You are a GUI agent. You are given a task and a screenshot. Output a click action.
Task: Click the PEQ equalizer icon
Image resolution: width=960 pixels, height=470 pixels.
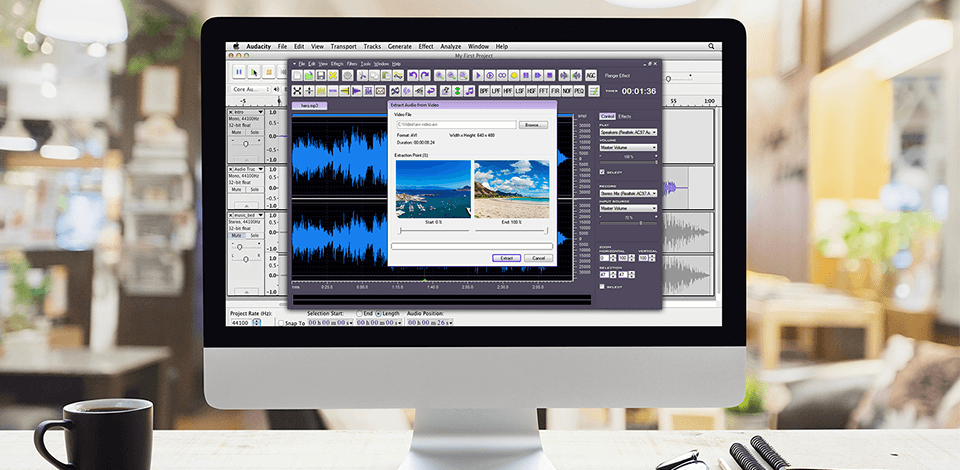pyautogui.click(x=579, y=91)
